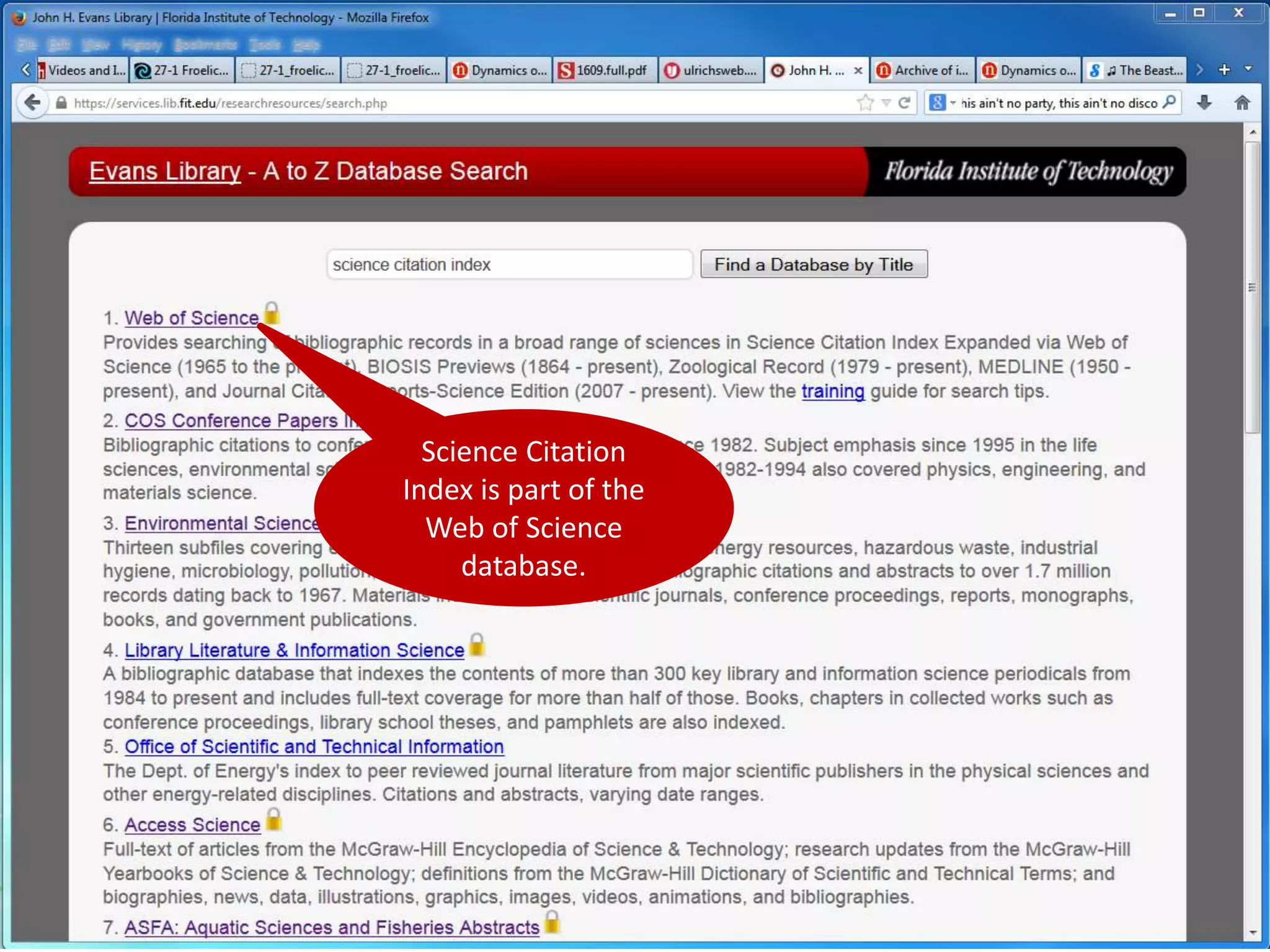
Task: Click the browser search box text
Action: point(1059,103)
